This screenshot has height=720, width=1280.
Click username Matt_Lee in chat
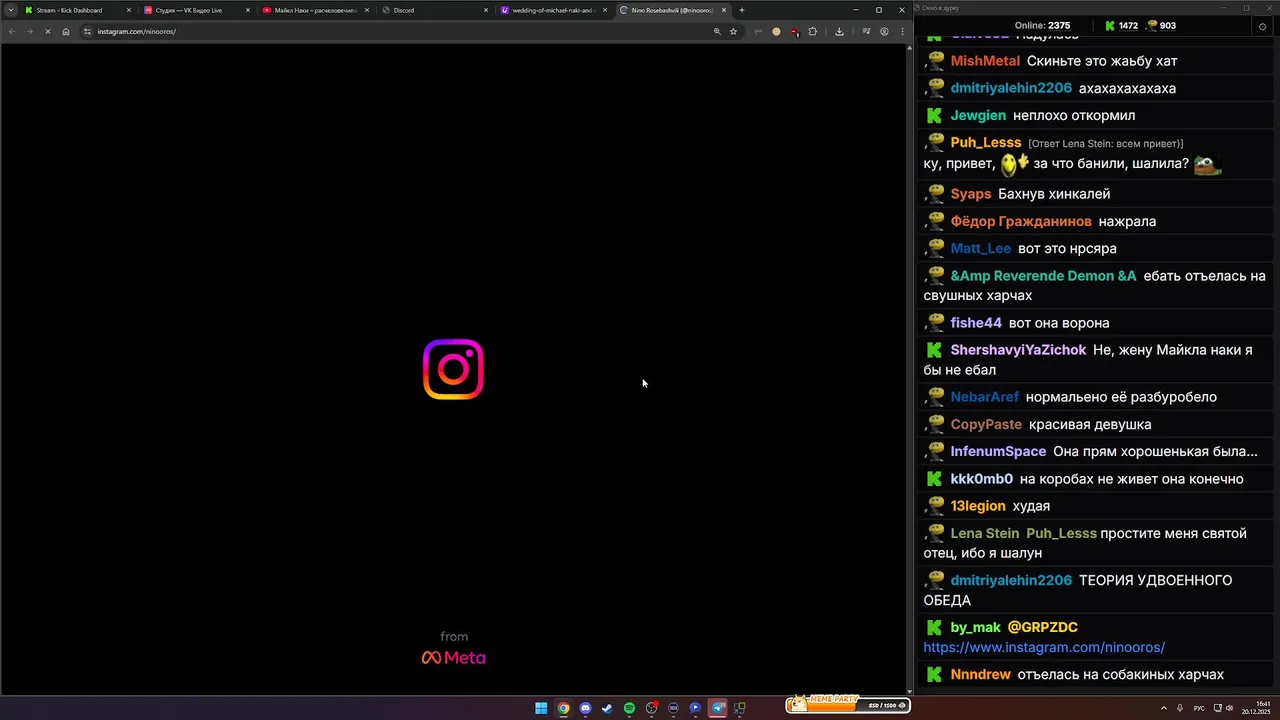point(981,248)
